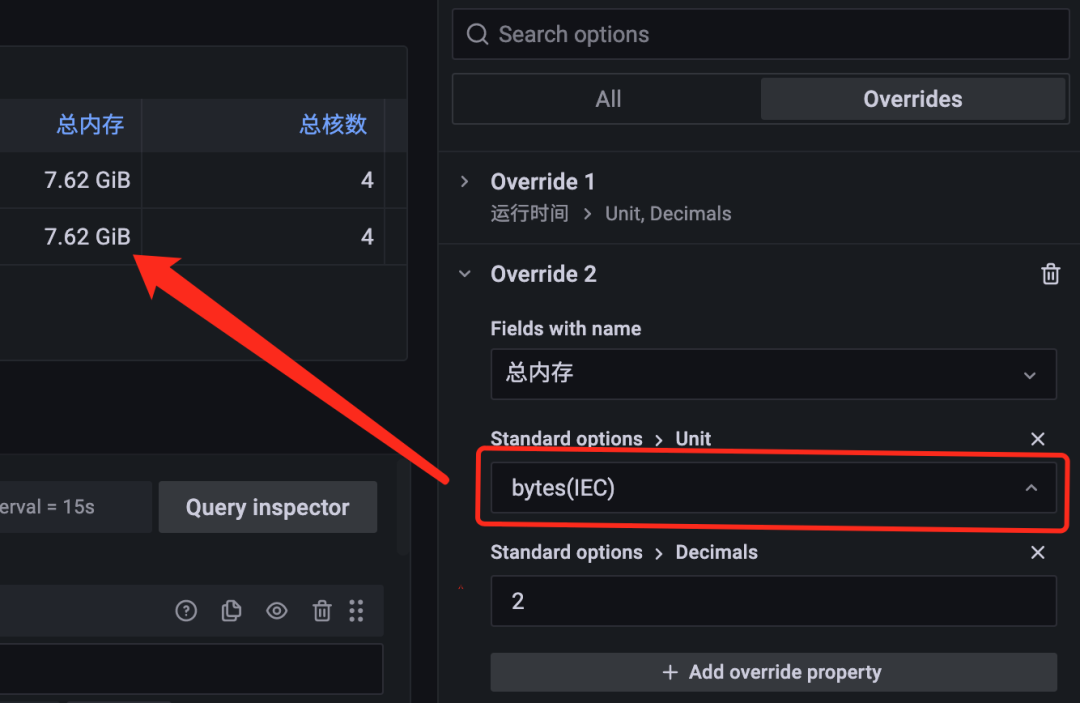Image resolution: width=1080 pixels, height=703 pixels.
Task: Delete Override 2 with trash icon
Action: (1050, 274)
